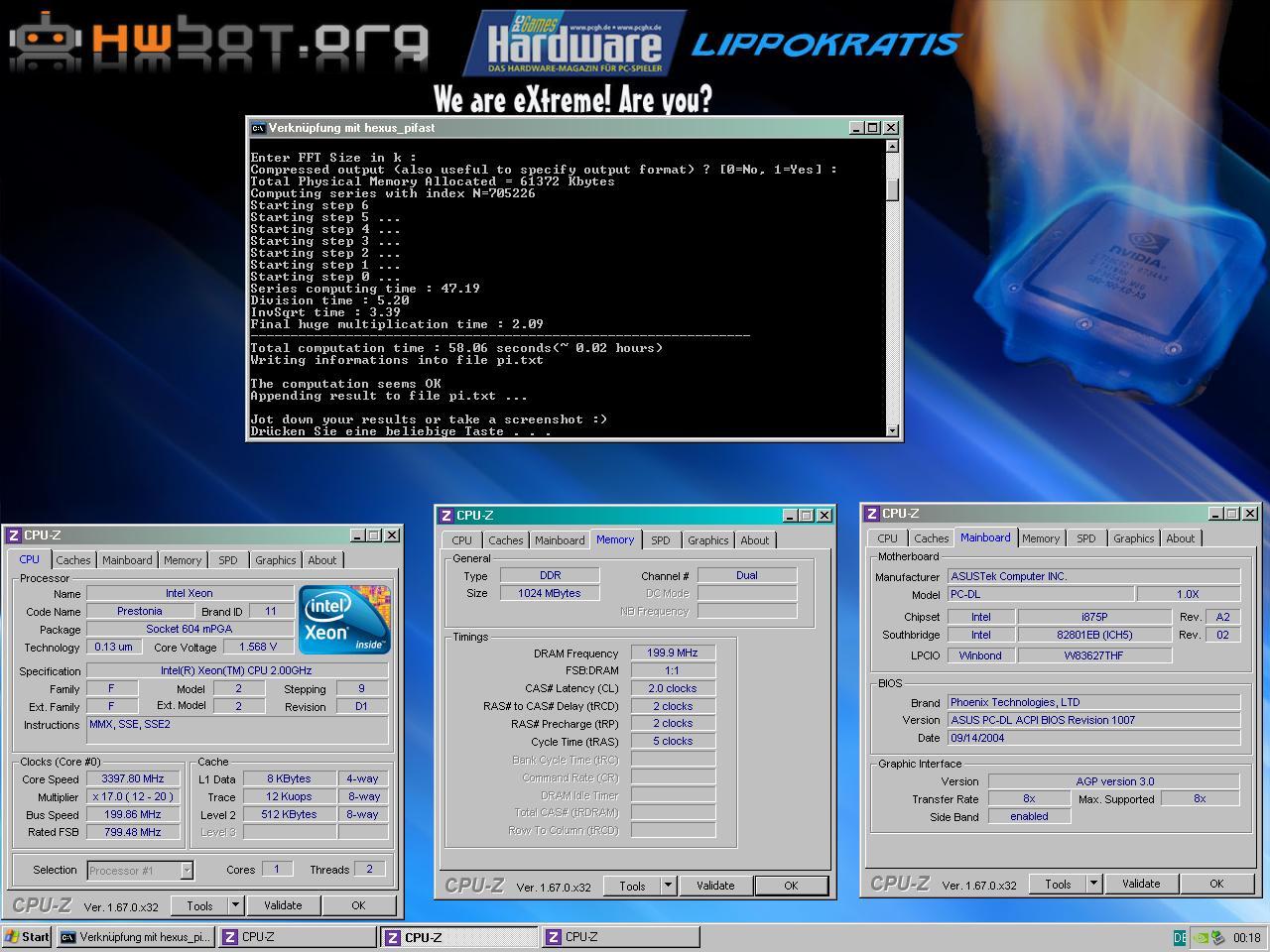The width and height of the screenshot is (1270, 952).
Task: Click the Total computation time line in console
Action: click(x=456, y=348)
